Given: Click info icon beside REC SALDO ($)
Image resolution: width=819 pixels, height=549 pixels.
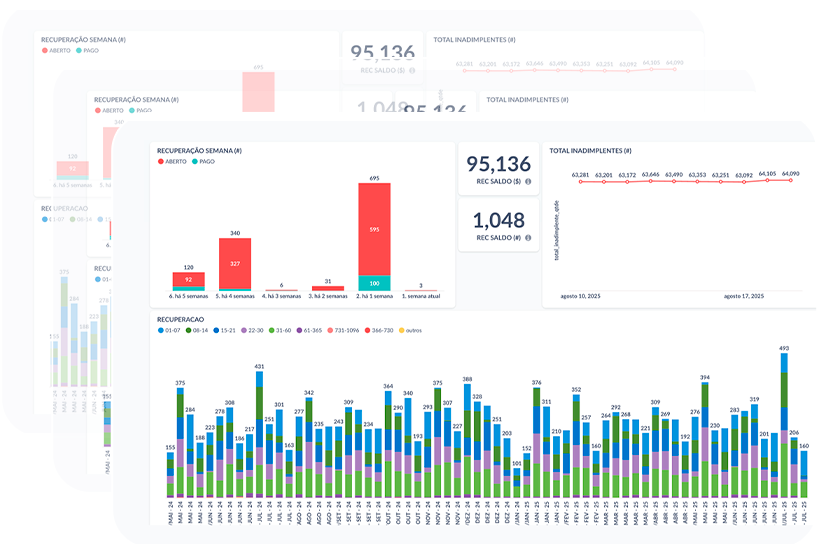Looking at the screenshot, I should tap(528, 182).
